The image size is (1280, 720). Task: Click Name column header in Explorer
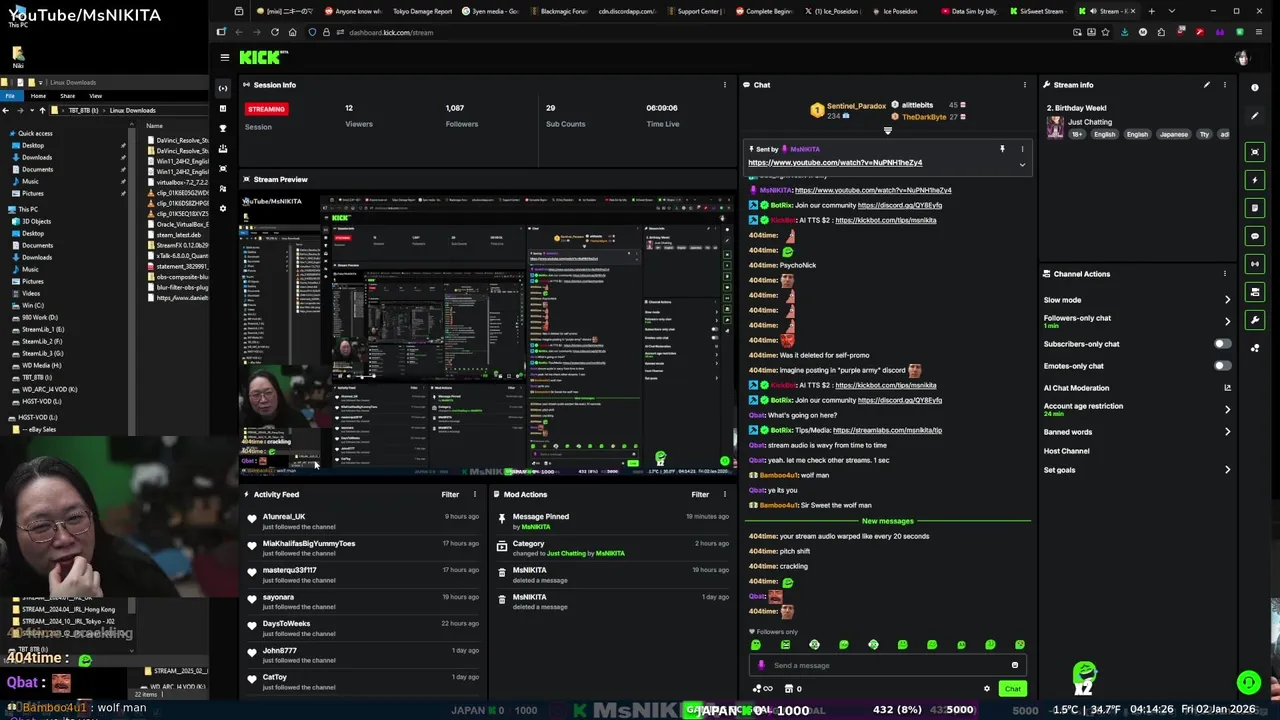pyautogui.click(x=154, y=126)
